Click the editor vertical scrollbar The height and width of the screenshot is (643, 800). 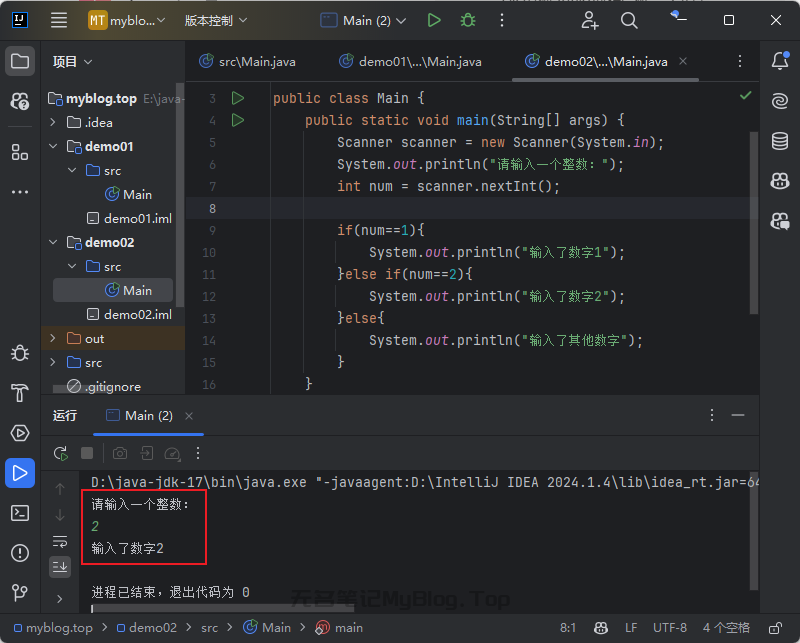754,222
